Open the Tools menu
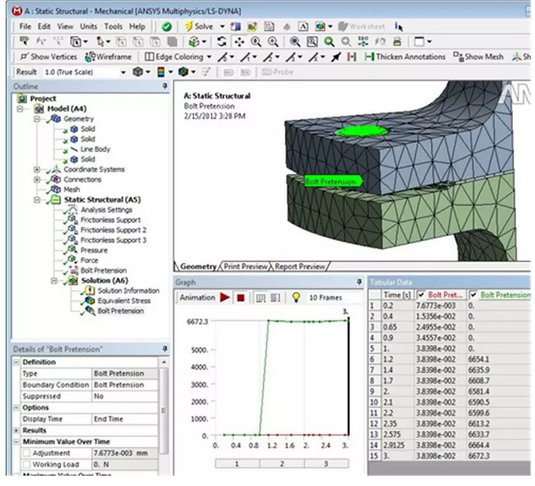The width and height of the screenshot is (535, 486). [x=113, y=27]
